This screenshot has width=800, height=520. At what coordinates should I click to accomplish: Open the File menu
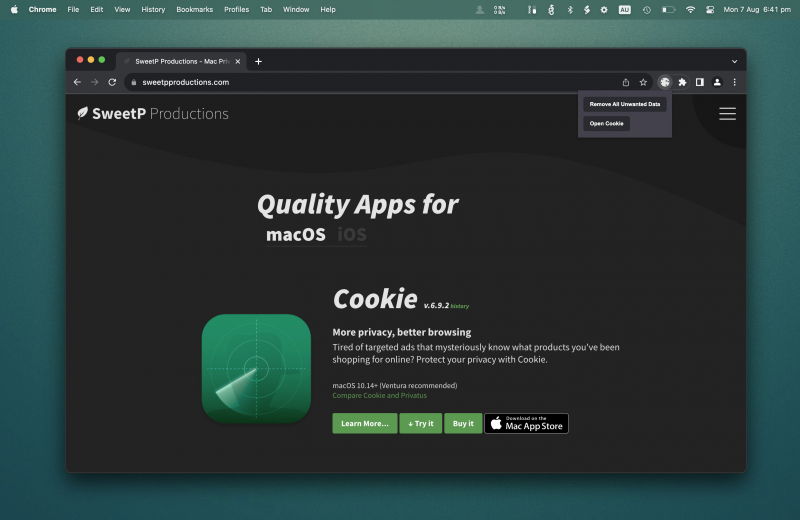point(73,9)
